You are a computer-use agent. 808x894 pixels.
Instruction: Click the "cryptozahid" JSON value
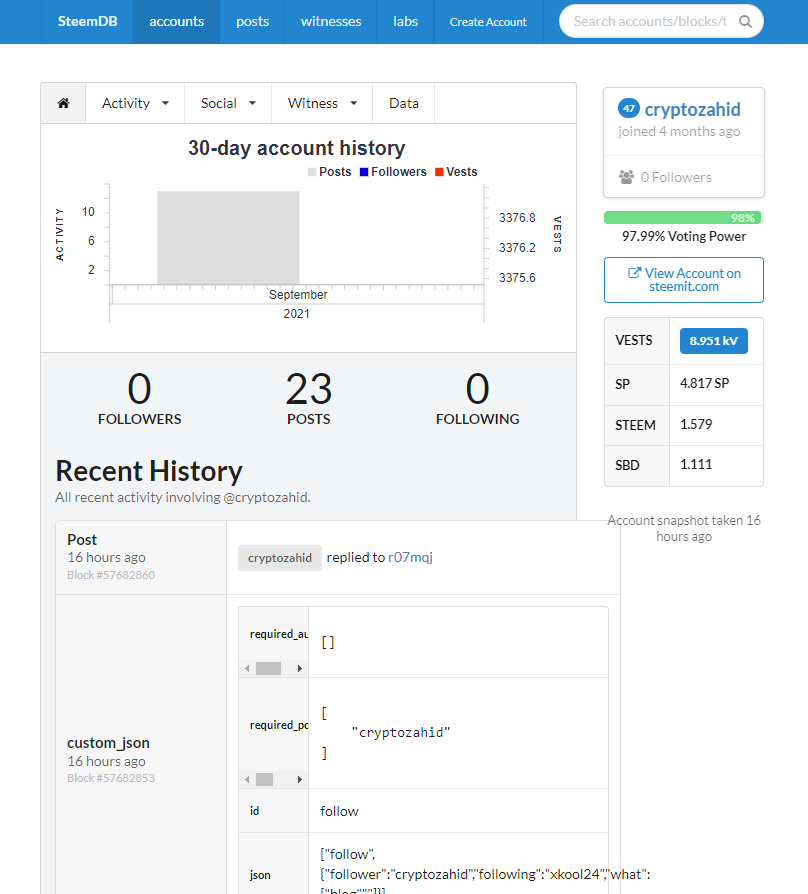tap(401, 733)
